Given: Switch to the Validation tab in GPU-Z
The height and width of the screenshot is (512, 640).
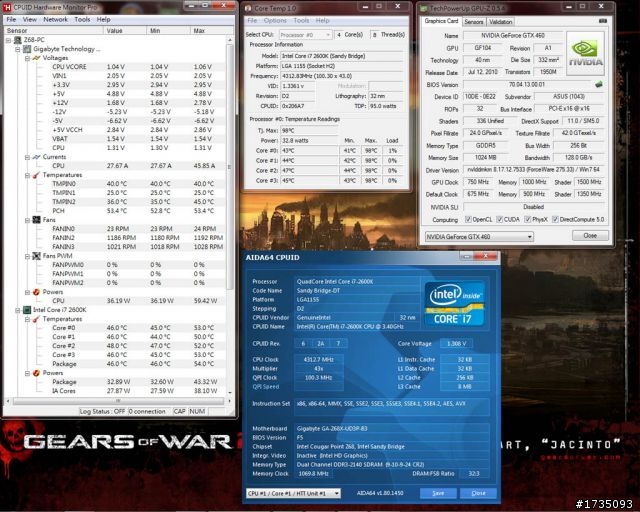Looking at the screenshot, I should 500,22.
